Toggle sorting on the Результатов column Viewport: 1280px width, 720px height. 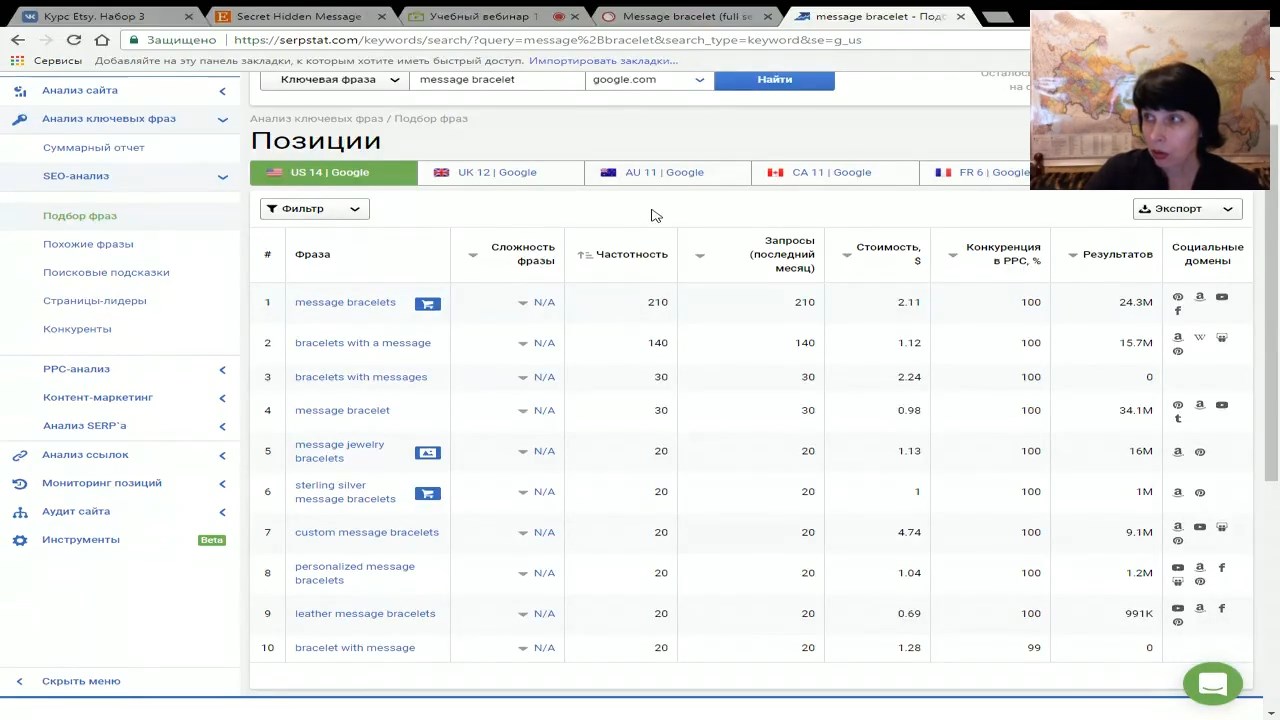point(1110,255)
